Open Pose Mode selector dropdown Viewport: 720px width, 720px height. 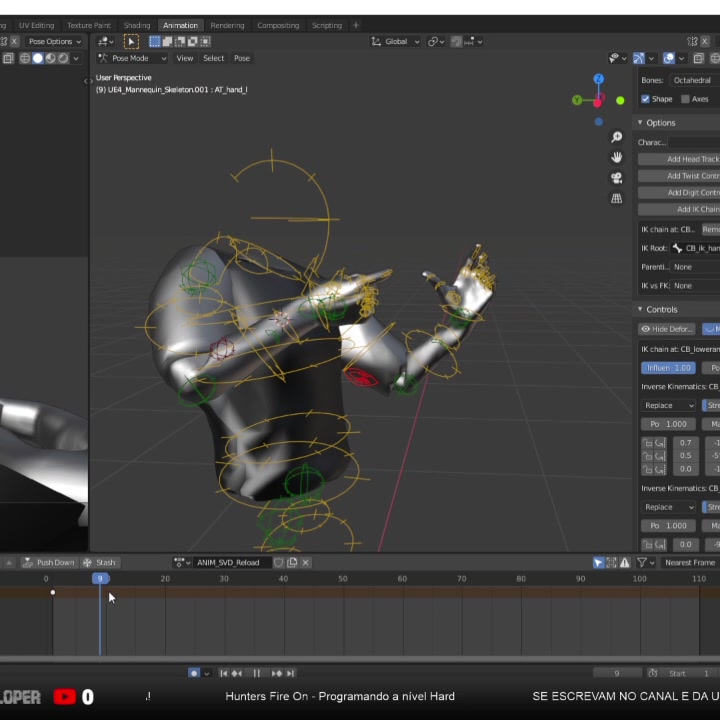(x=132, y=58)
